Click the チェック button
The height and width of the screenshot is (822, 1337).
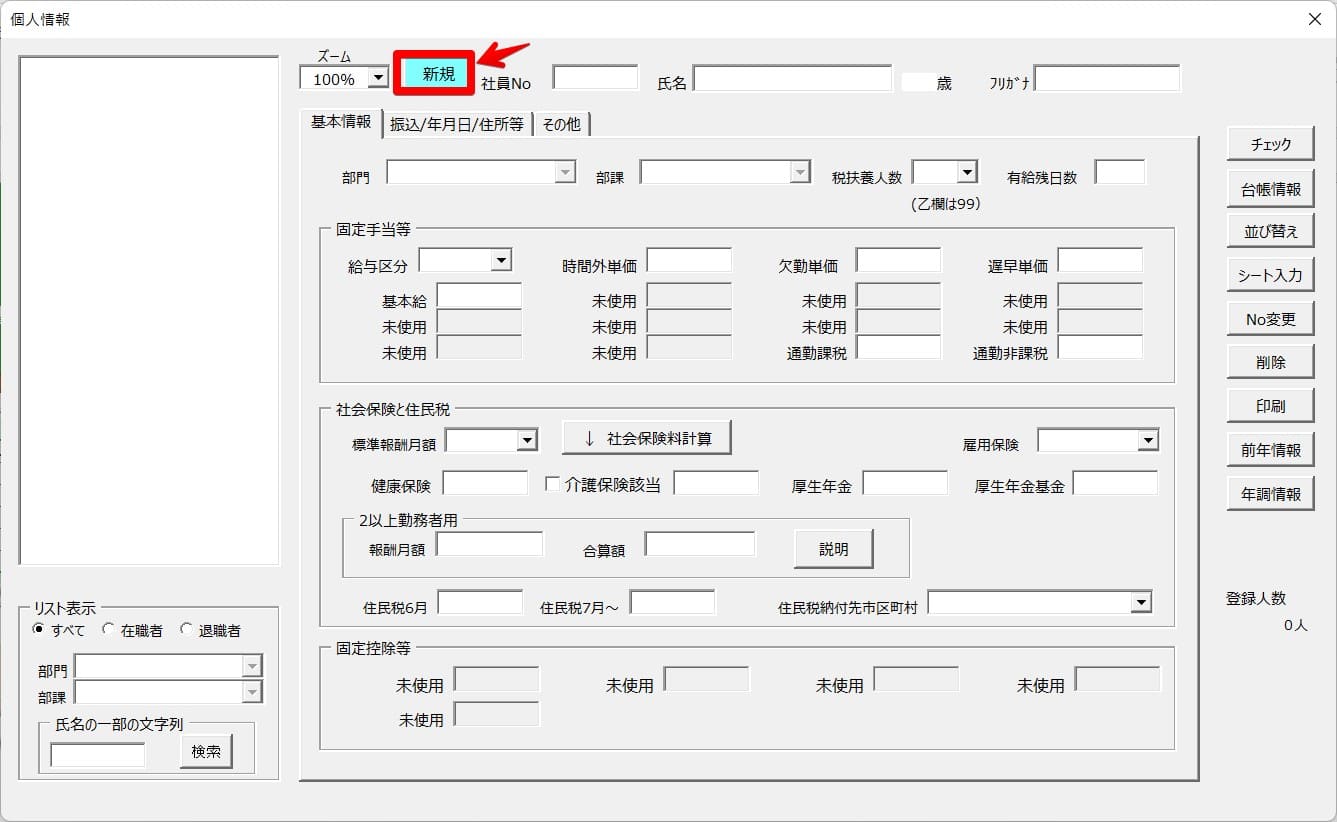[1271, 144]
